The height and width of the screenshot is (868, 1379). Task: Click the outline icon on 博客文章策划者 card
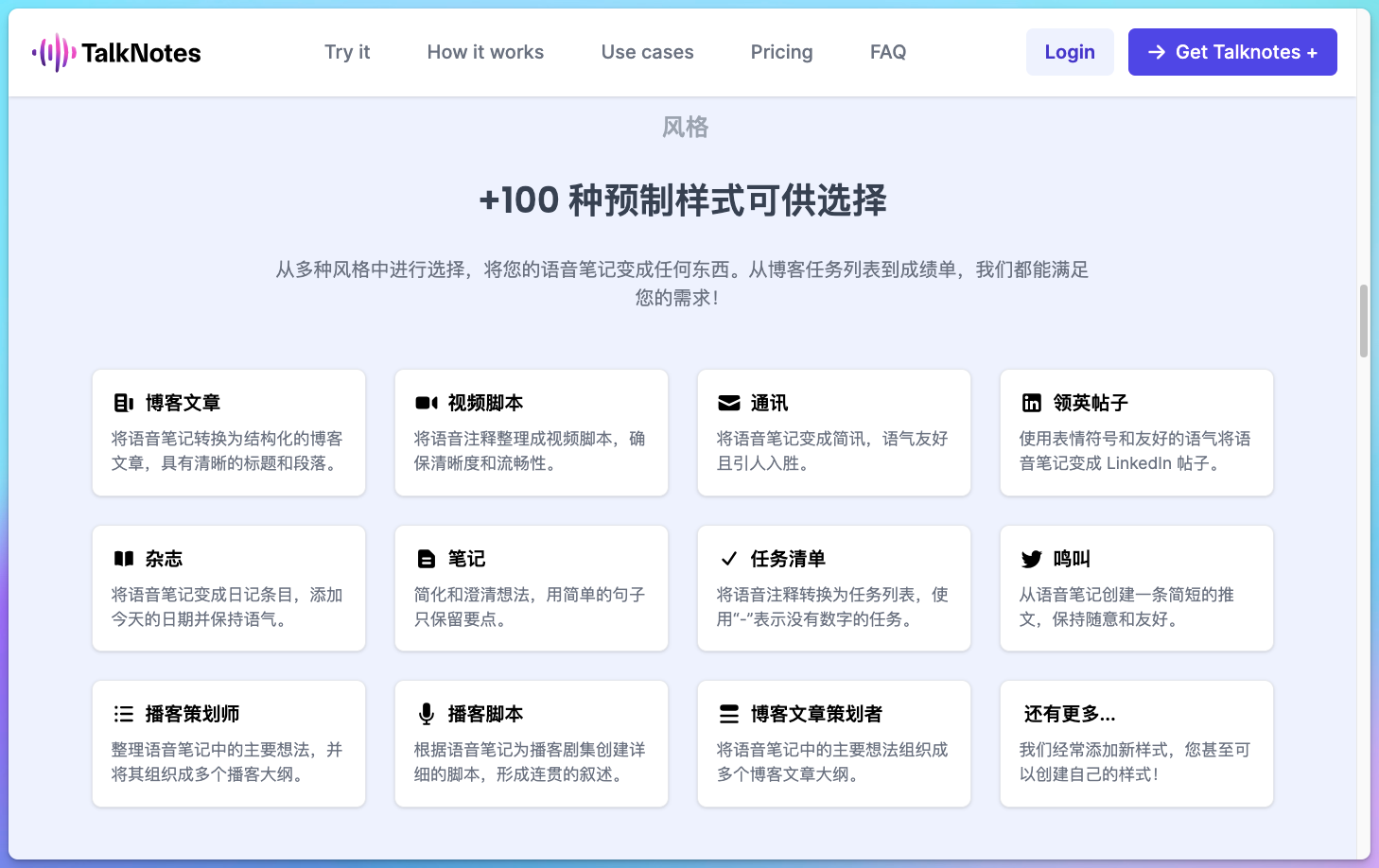tap(728, 713)
